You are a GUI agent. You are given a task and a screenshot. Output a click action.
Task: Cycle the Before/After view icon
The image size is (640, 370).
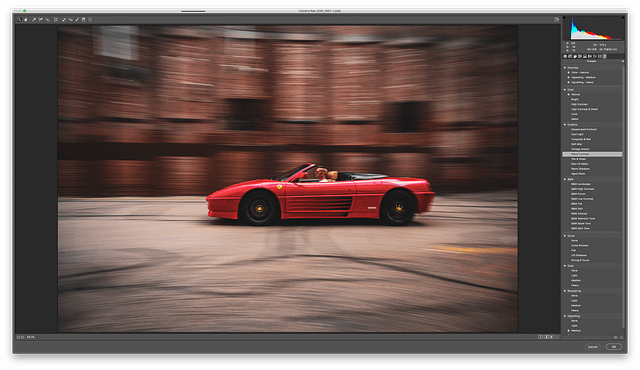click(540, 337)
